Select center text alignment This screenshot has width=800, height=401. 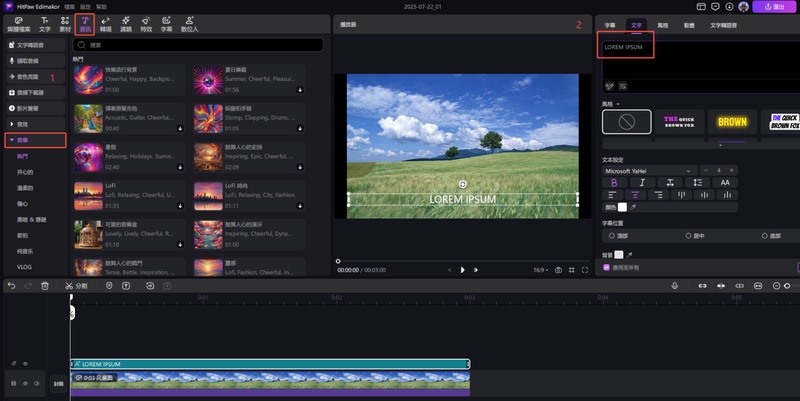pyautogui.click(x=635, y=195)
